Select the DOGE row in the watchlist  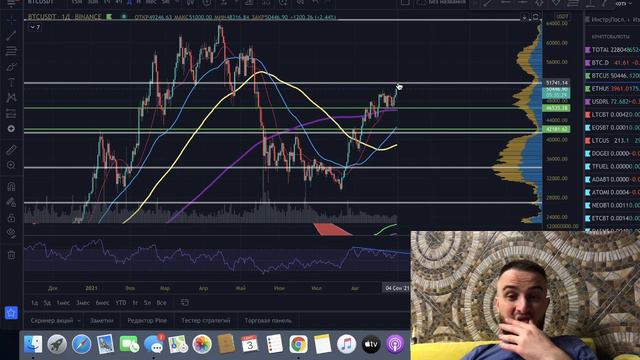coord(612,153)
